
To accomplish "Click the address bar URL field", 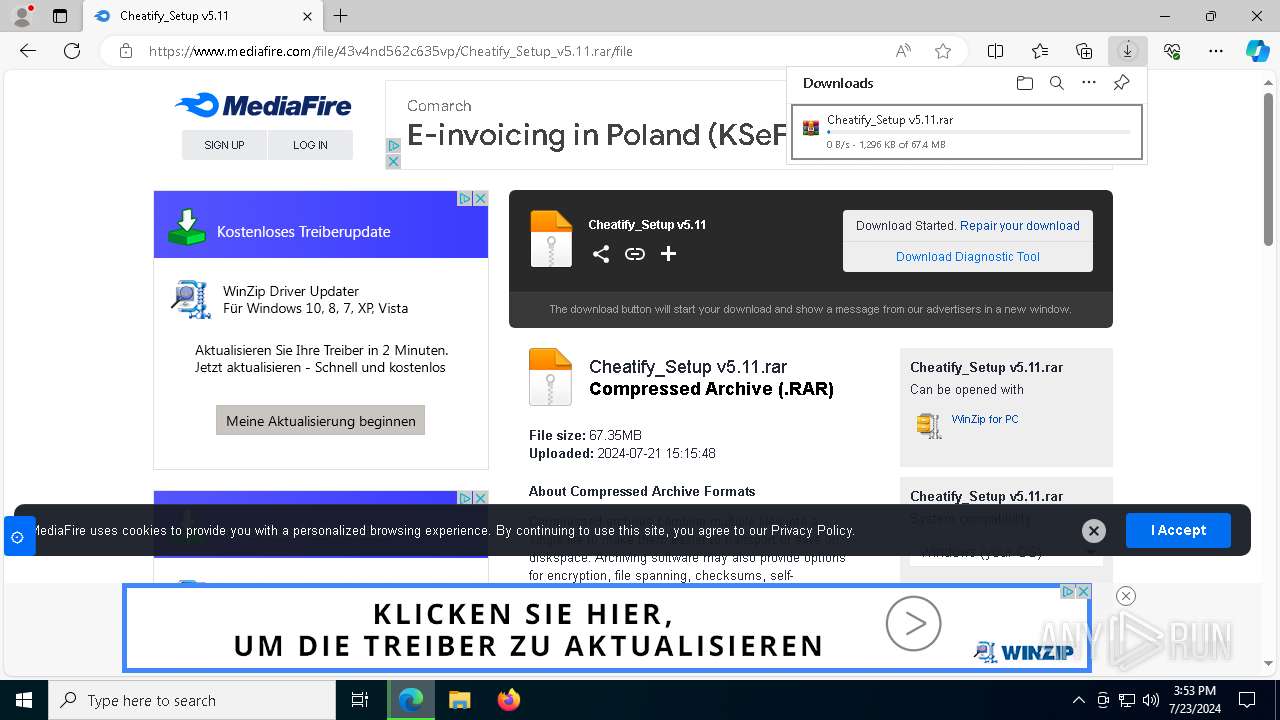I will pyautogui.click(x=510, y=51).
